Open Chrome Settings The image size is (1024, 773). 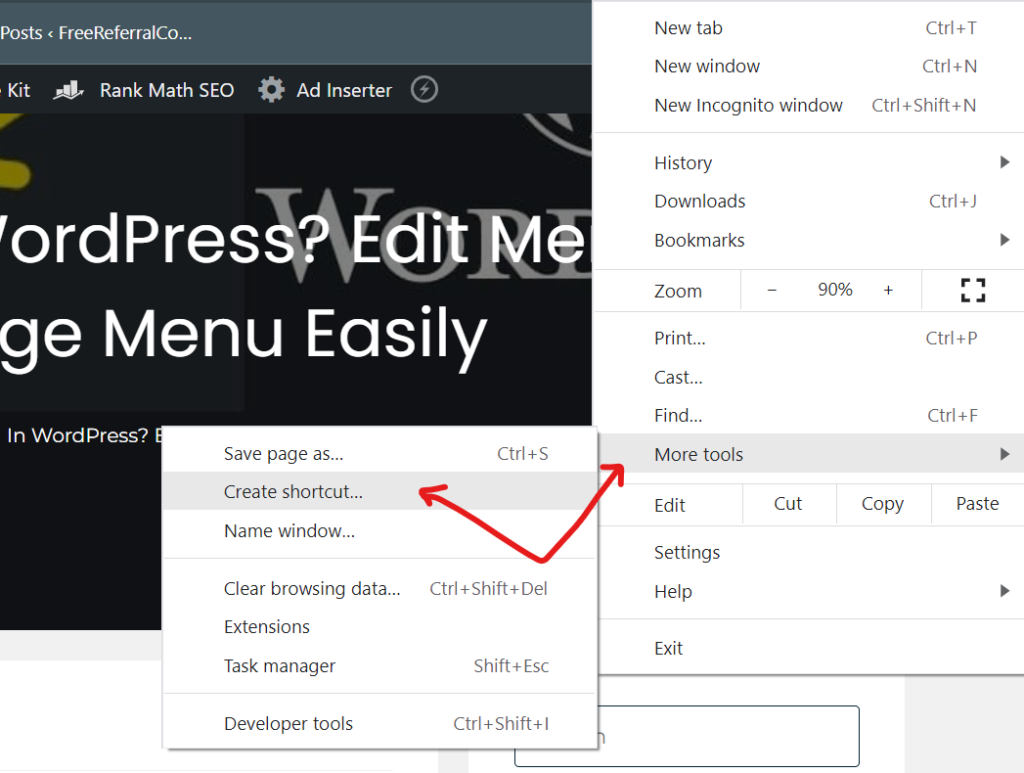pos(687,552)
